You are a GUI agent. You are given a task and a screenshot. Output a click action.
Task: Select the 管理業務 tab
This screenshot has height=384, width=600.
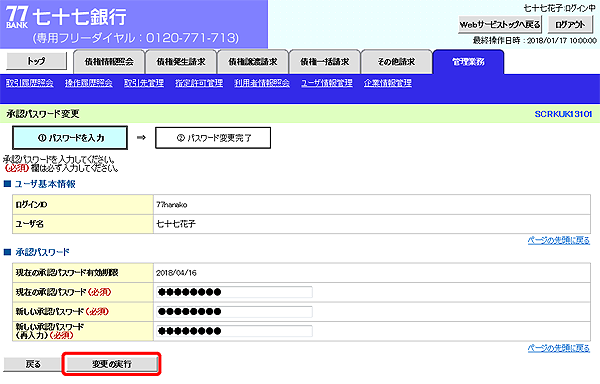point(468,62)
